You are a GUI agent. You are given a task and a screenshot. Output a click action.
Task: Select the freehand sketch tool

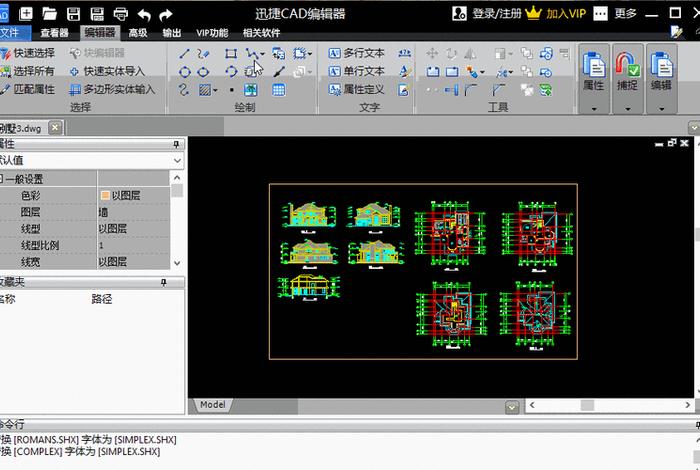click(203, 54)
